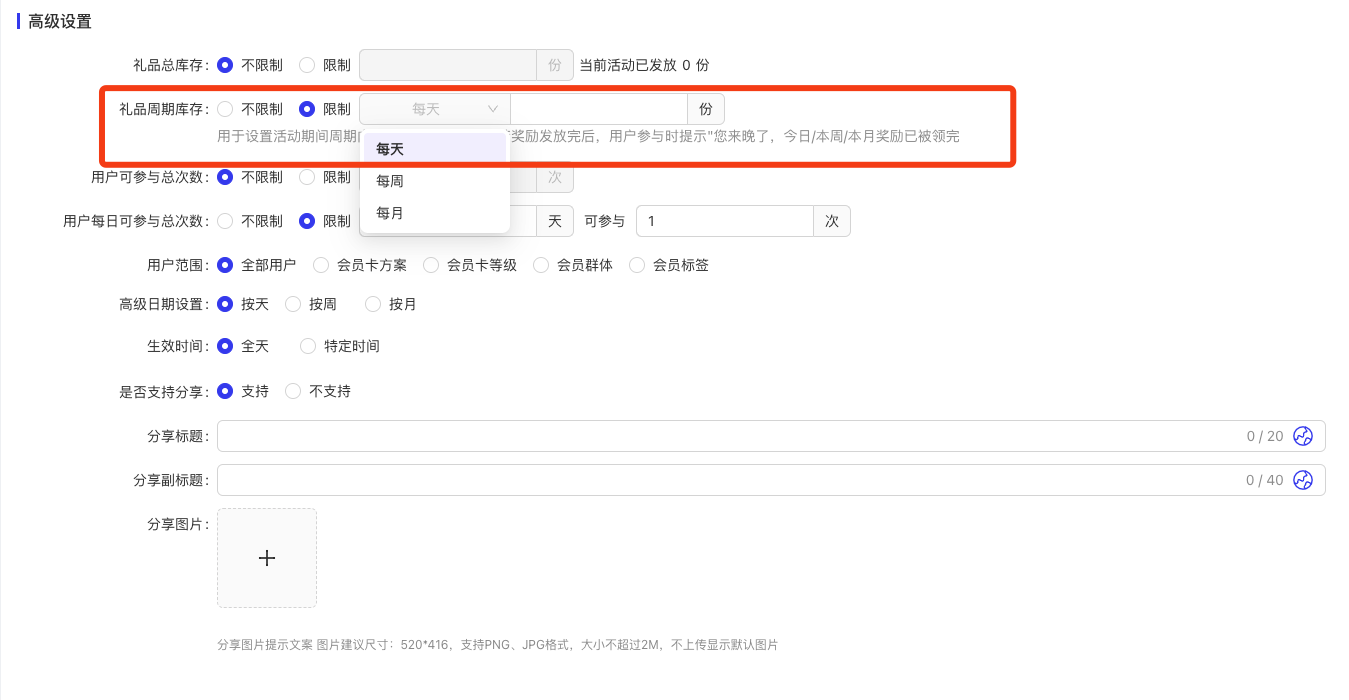Click the 礼品周期库存 quantity input field
The image size is (1349, 700).
pos(599,109)
